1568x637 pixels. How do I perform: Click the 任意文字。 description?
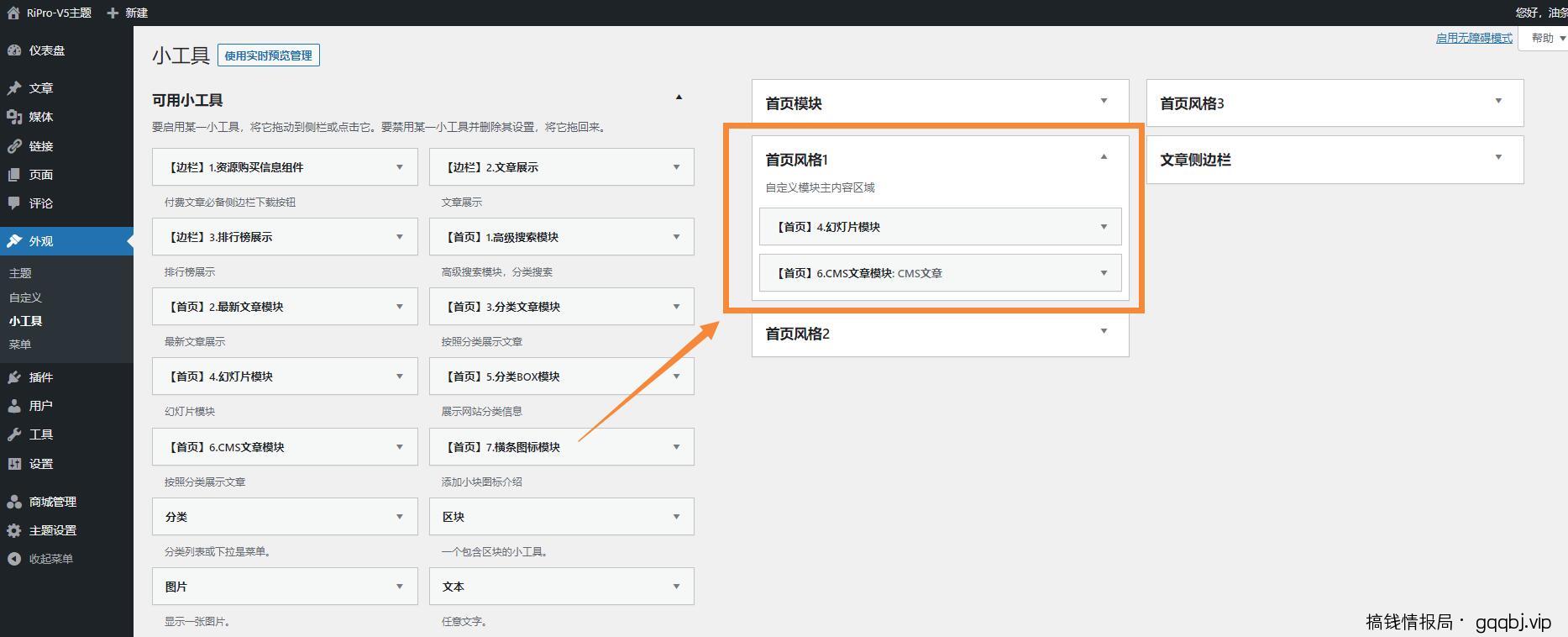tap(464, 622)
